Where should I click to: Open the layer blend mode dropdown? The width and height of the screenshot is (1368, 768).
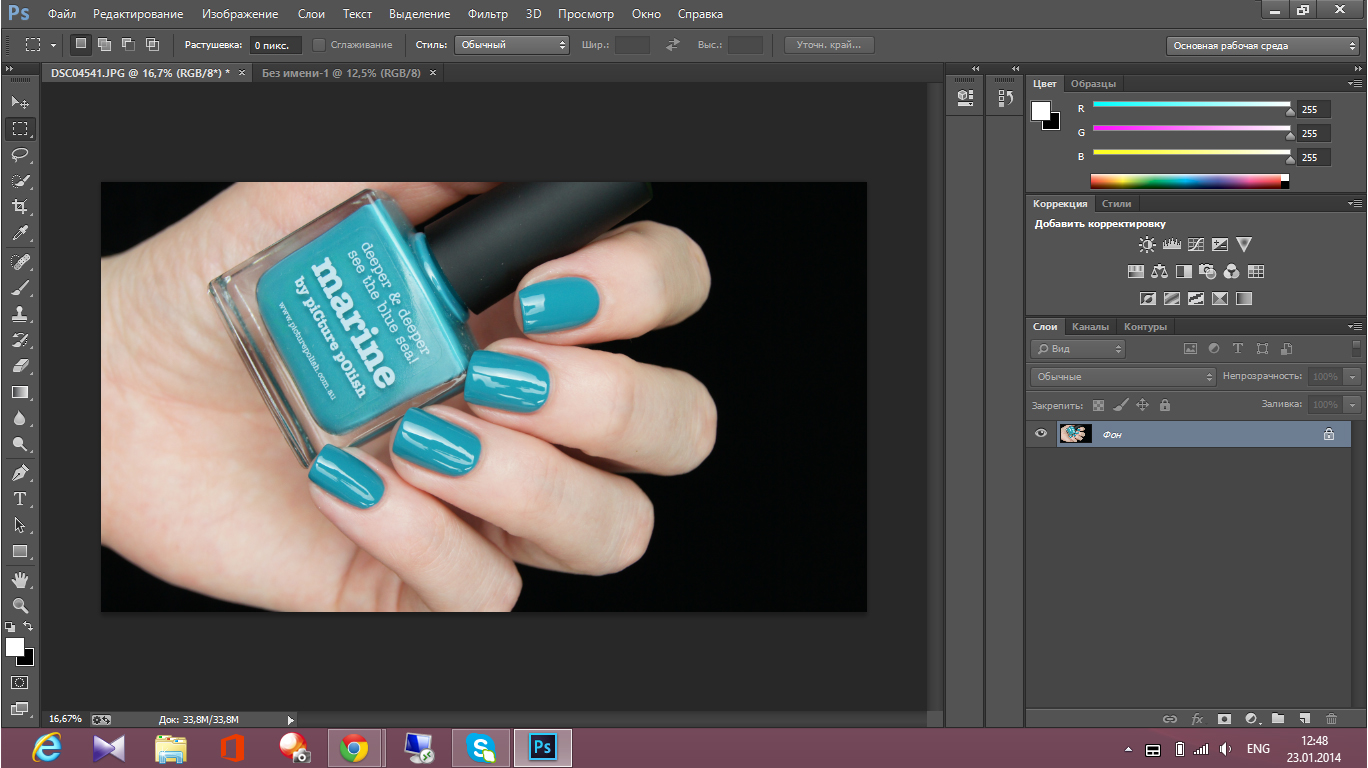(1123, 377)
